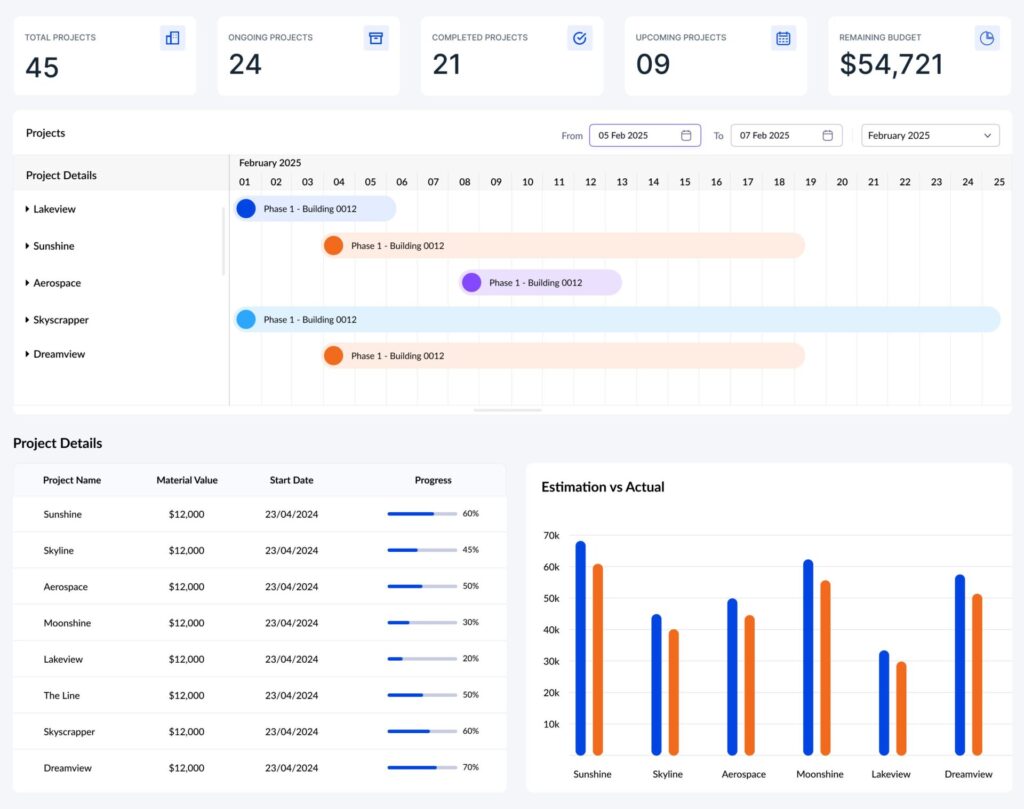Click the Upcoming Projects calendar icon
1024x809 pixels.
pyautogui.click(x=783, y=37)
